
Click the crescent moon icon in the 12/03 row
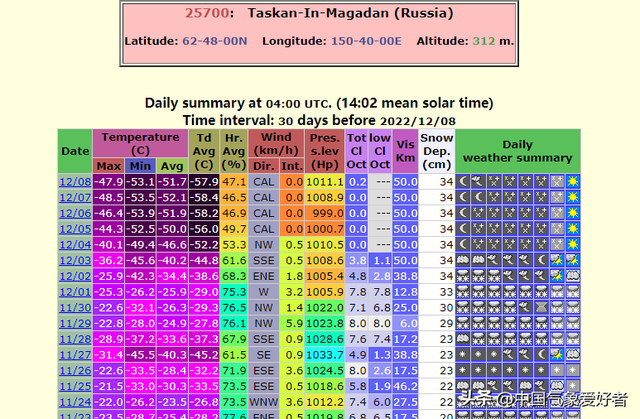(541, 260)
